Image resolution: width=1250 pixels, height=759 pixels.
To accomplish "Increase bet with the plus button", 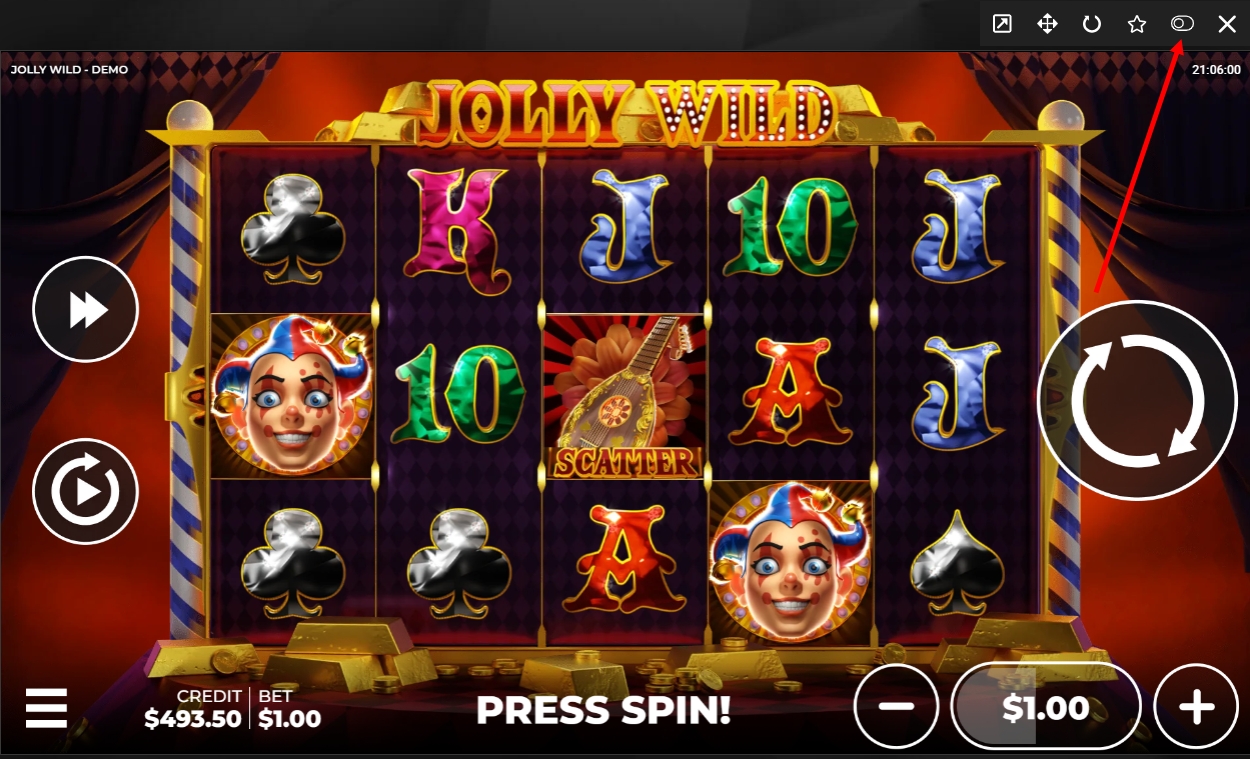I will 1196,706.
